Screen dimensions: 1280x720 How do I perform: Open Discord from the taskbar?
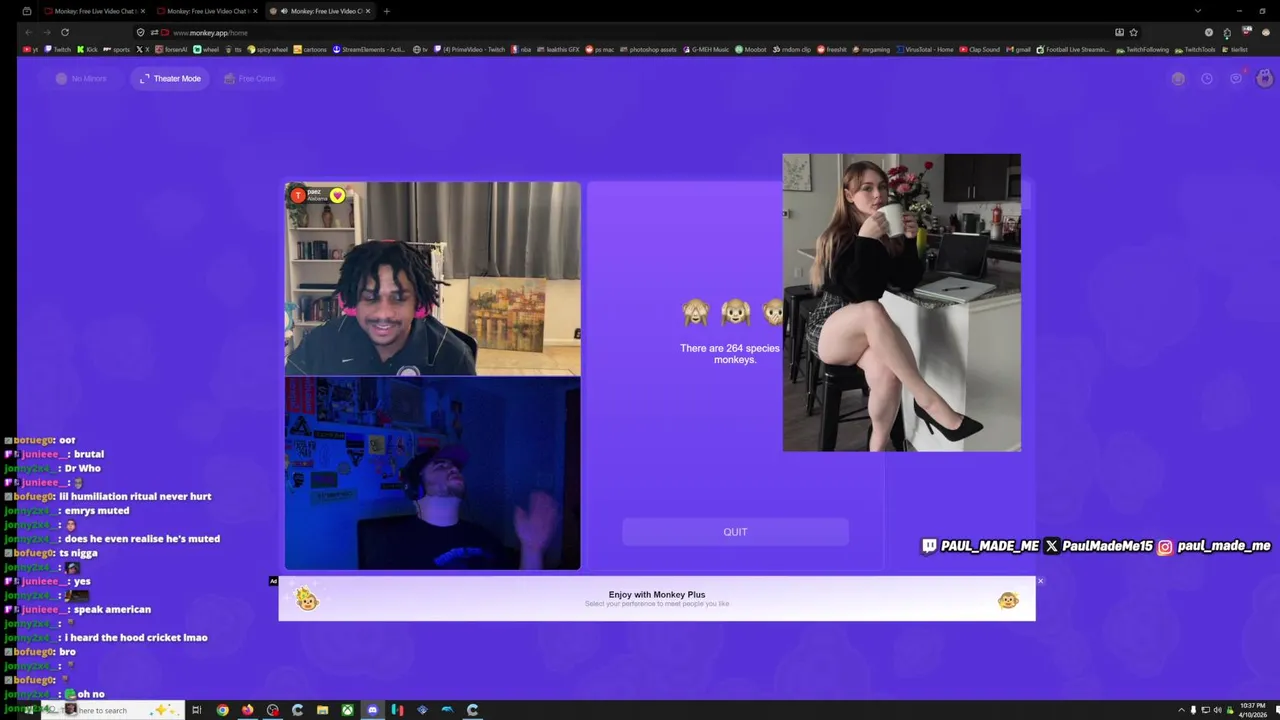(x=372, y=710)
